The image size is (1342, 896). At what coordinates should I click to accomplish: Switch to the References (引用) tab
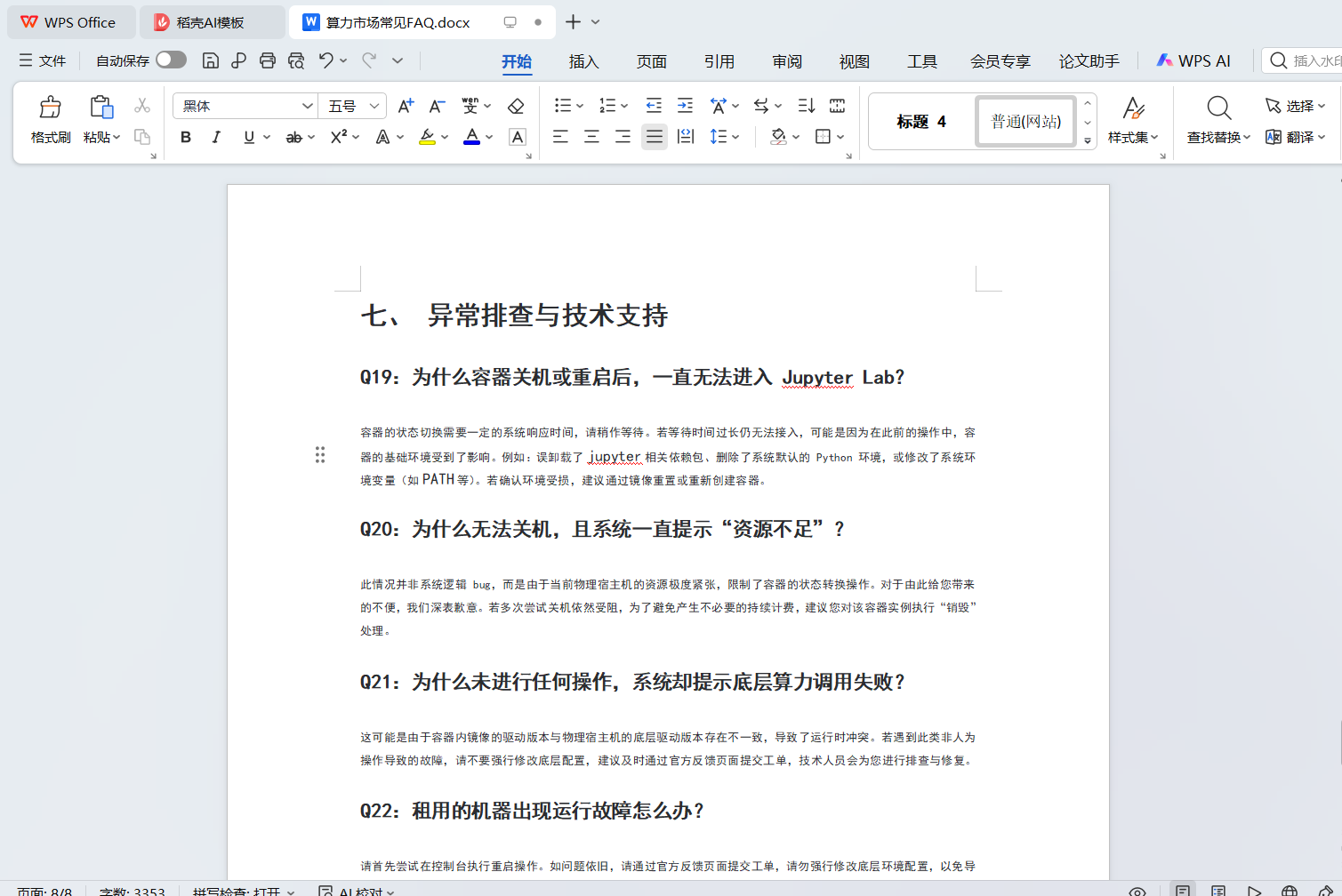click(719, 61)
